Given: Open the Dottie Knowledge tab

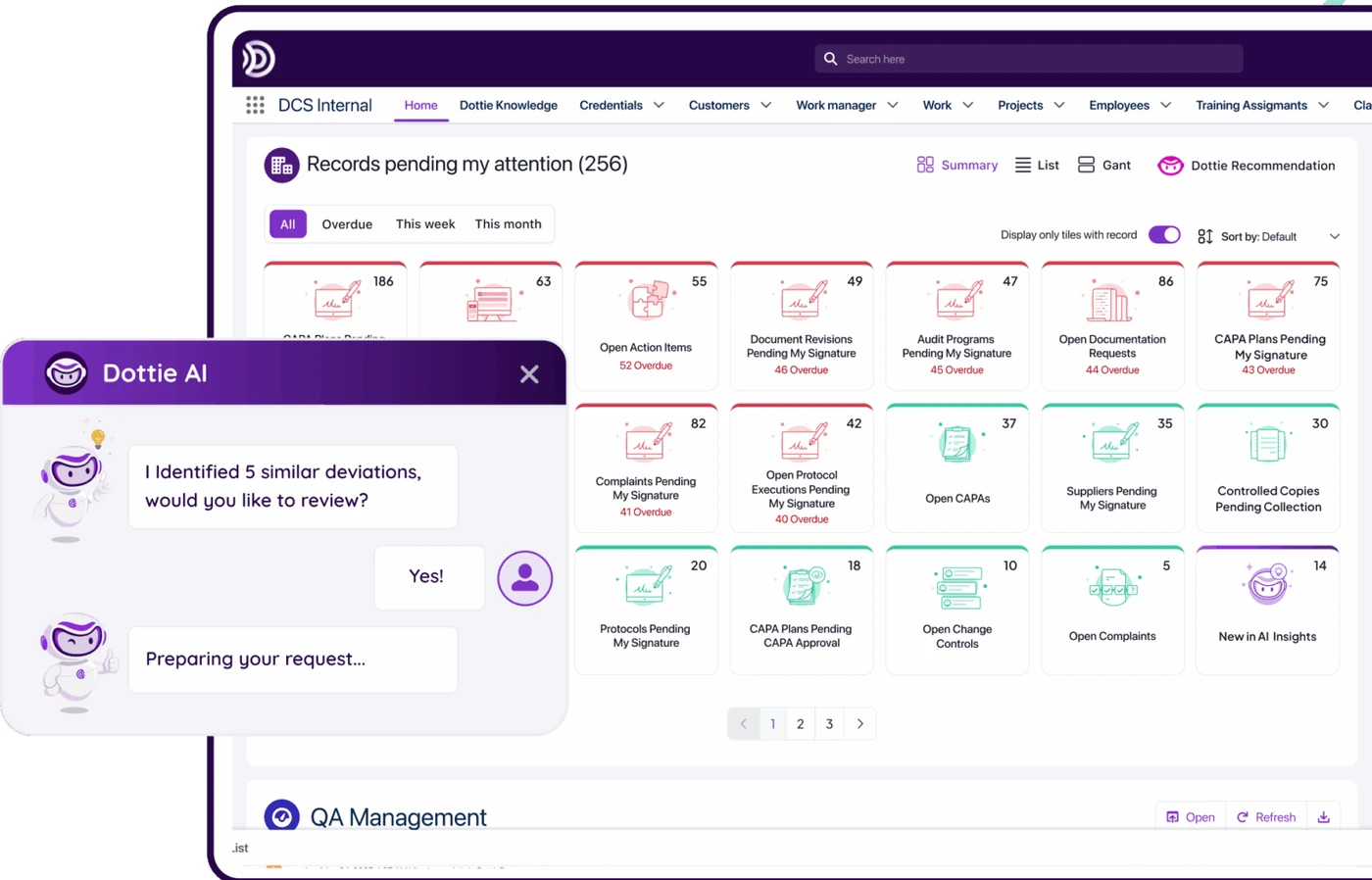Looking at the screenshot, I should click(509, 105).
